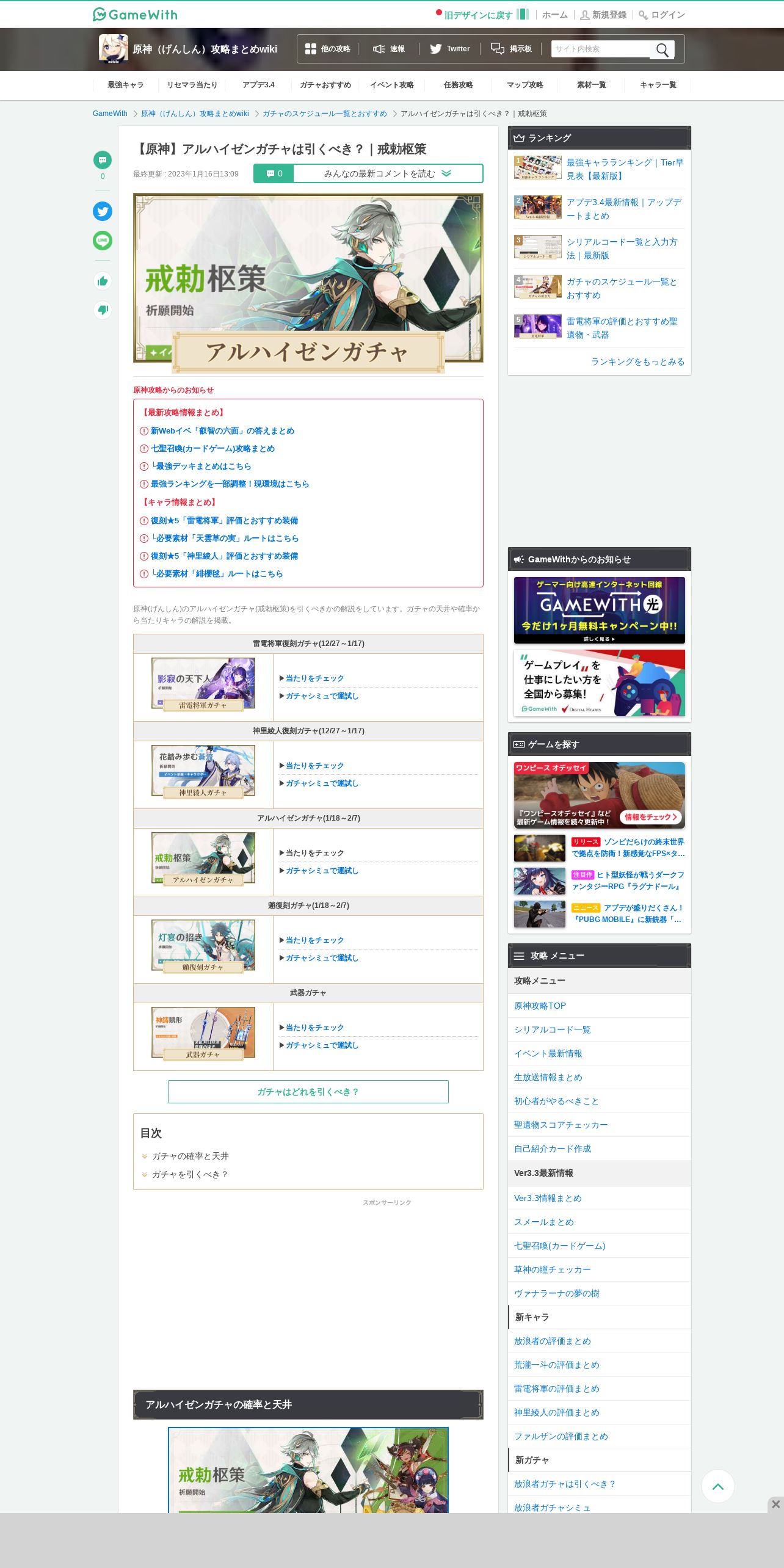
Task: Click 魈復刻ガチャ thumbnail image
Action: (x=203, y=946)
